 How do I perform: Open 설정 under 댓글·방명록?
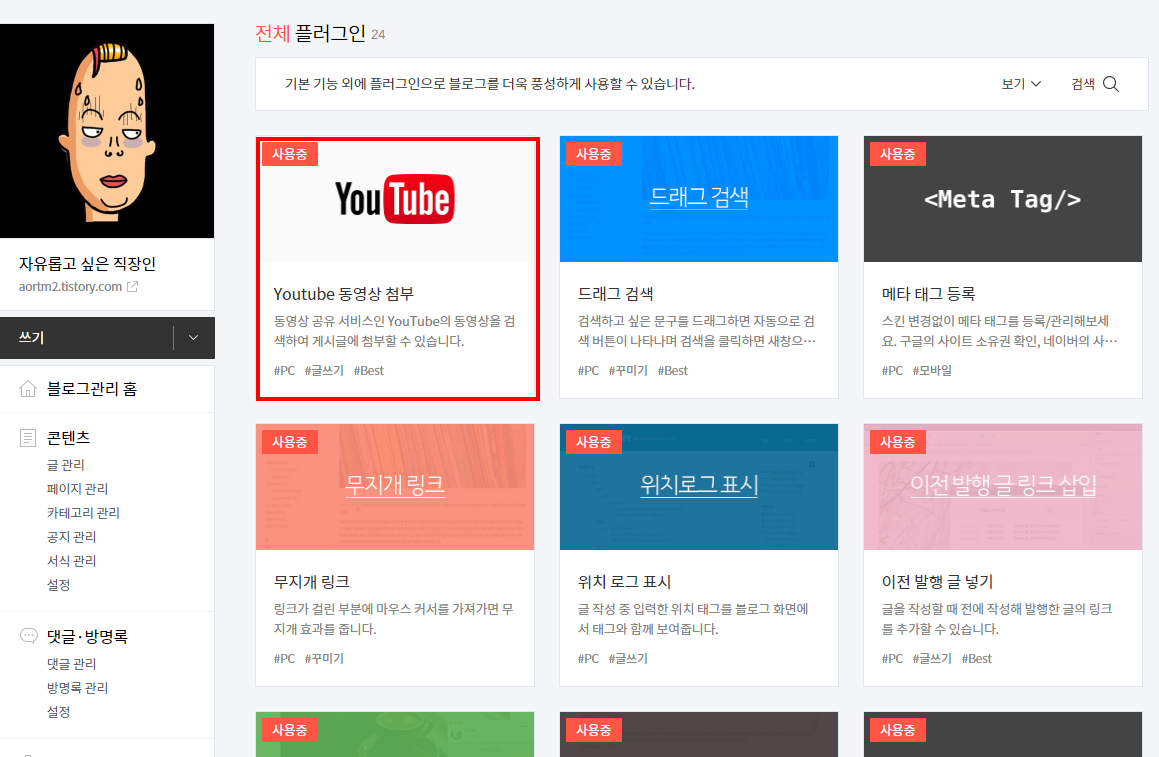click(58, 712)
